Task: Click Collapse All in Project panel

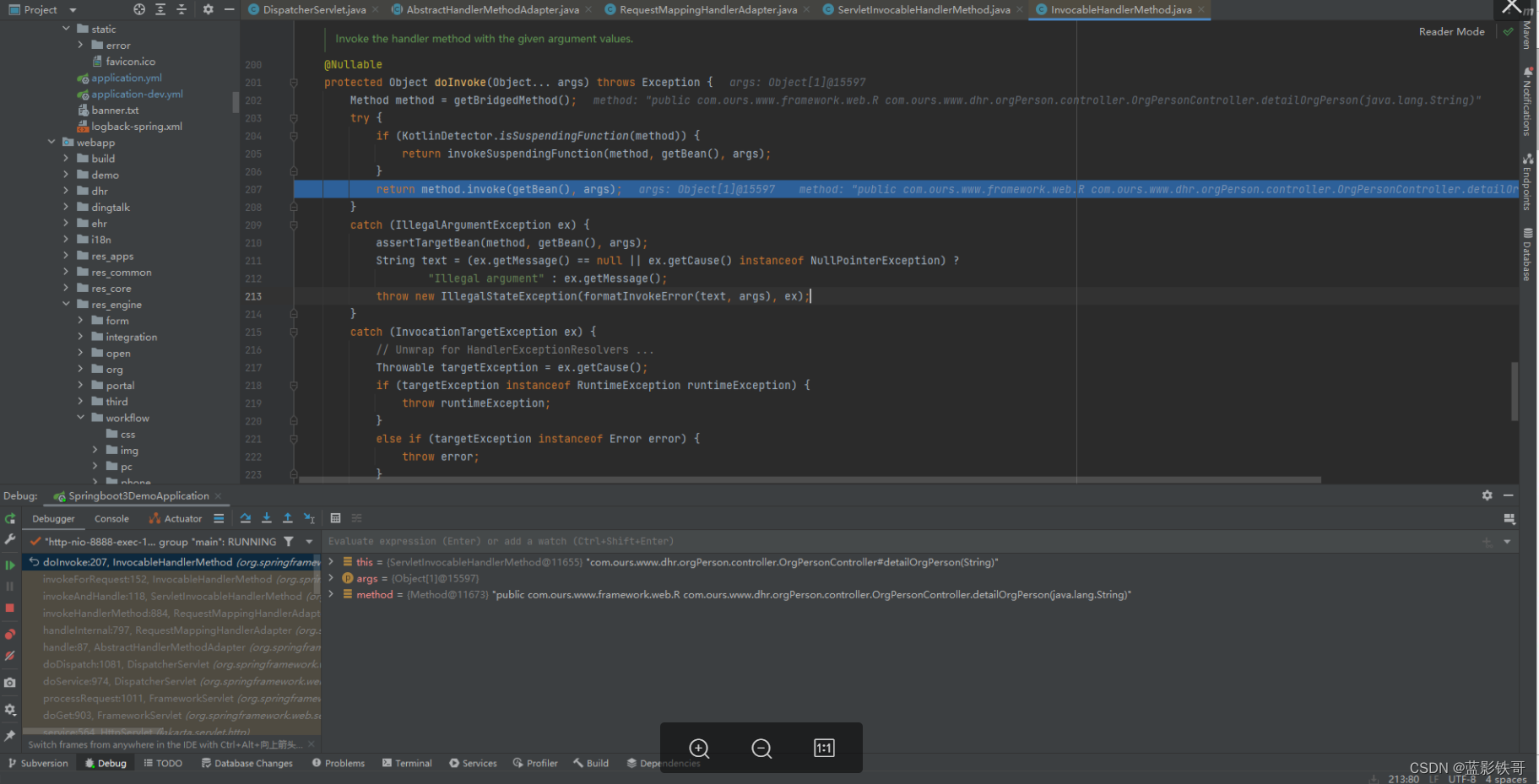Action: click(x=182, y=9)
